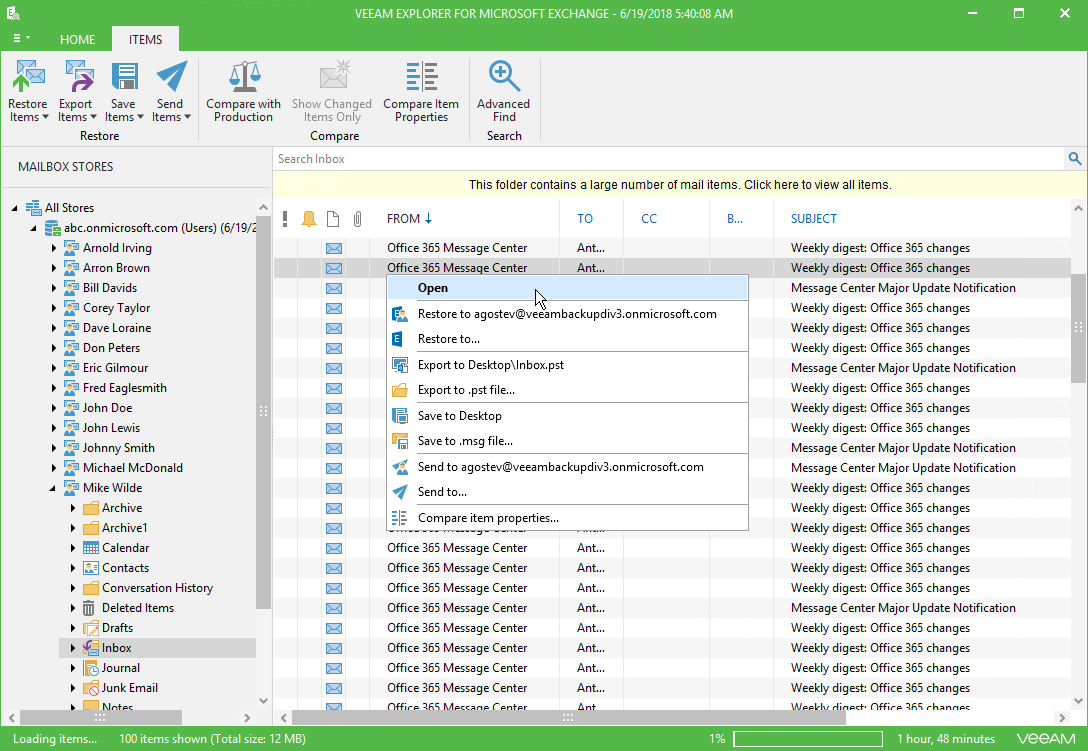
Task: Sort by the TO column header
Action: tap(585, 219)
